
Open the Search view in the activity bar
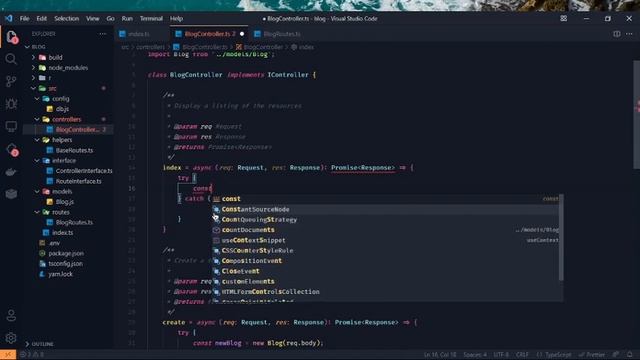coord(11,59)
